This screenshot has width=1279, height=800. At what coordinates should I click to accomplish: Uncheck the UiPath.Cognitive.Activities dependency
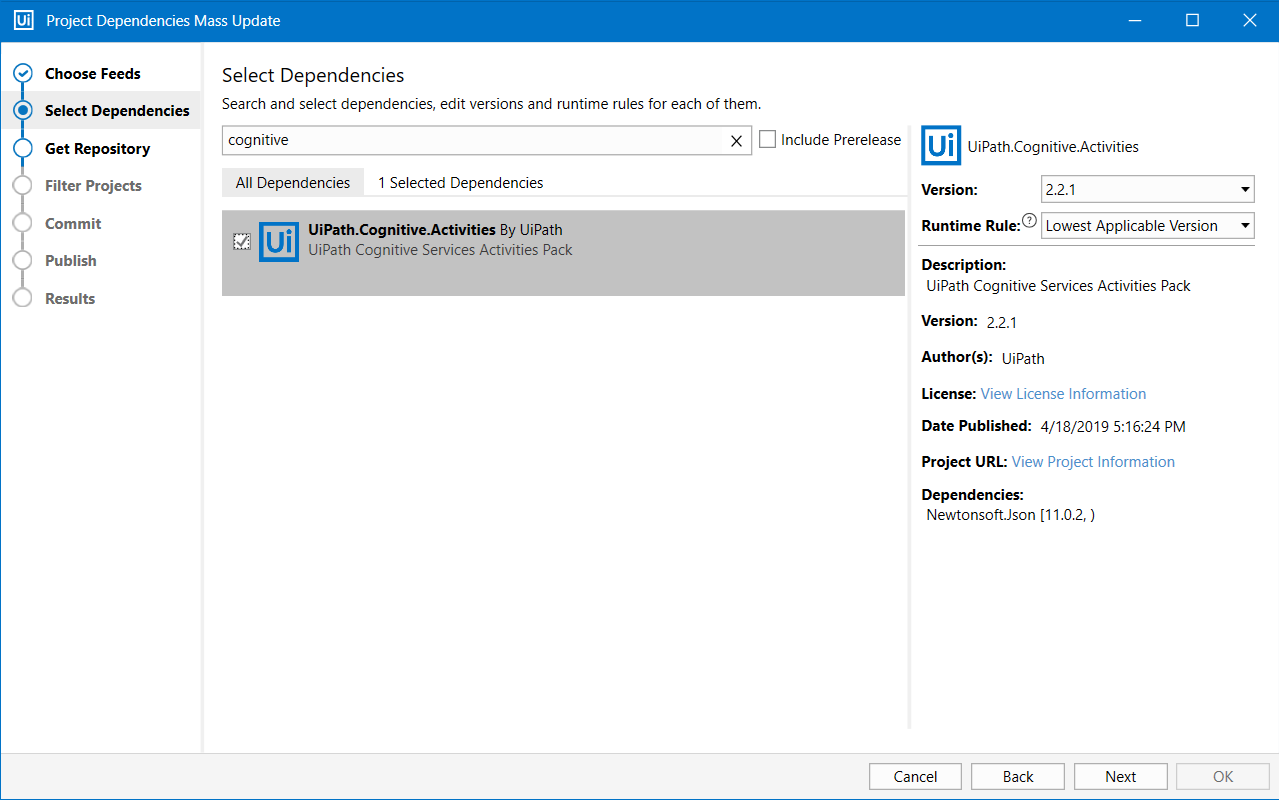coord(241,241)
